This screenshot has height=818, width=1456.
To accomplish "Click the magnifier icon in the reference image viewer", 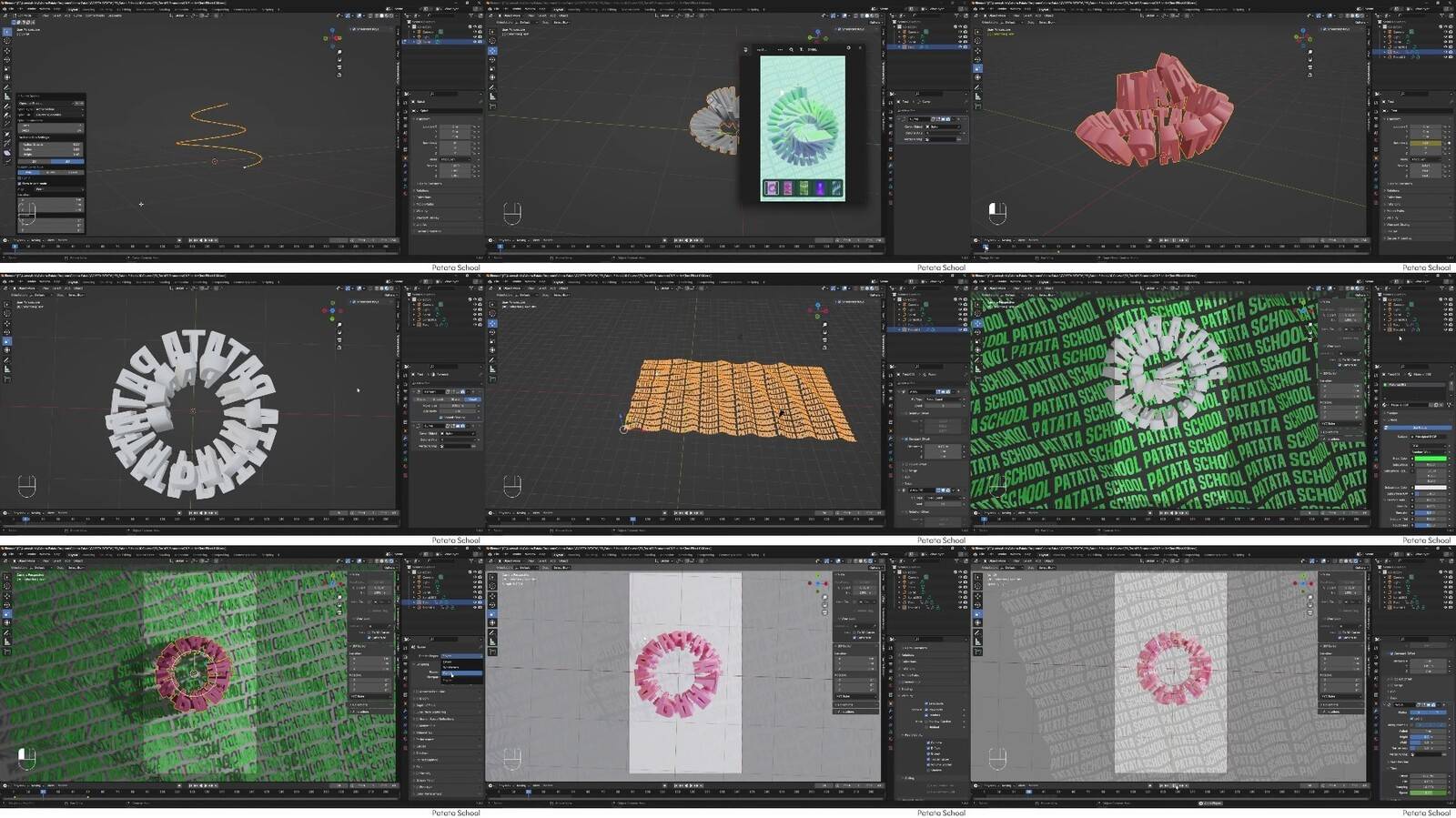I will [791, 49].
